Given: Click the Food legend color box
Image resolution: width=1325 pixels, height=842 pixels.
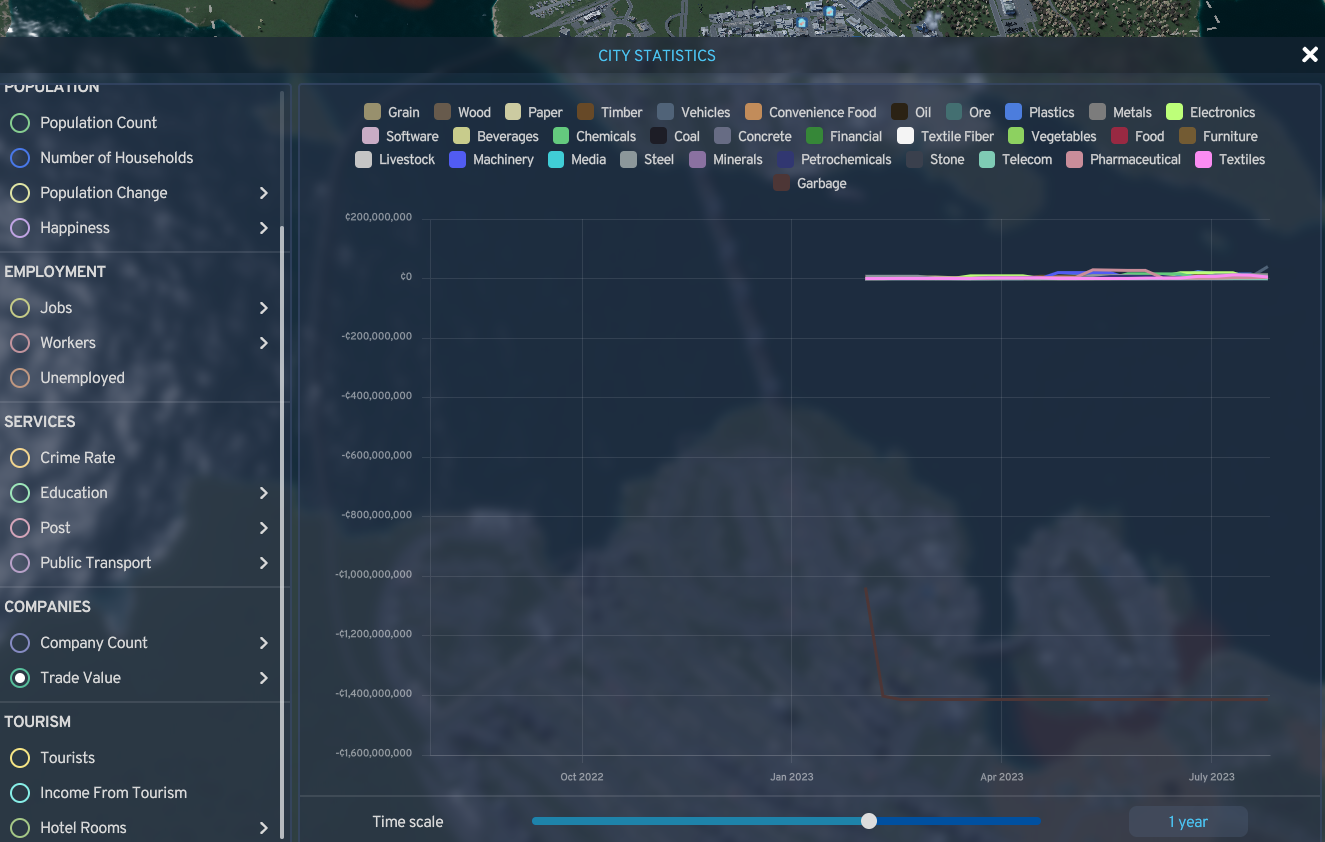Looking at the screenshot, I should (1120, 136).
